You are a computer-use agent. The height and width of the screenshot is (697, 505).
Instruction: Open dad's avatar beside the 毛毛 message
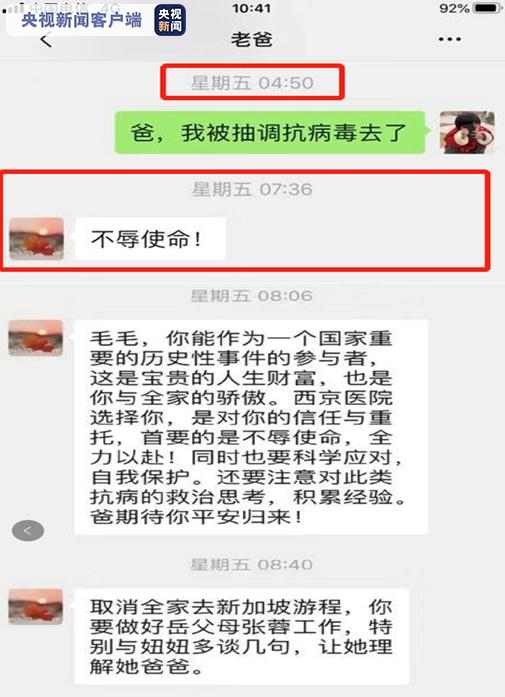36,338
